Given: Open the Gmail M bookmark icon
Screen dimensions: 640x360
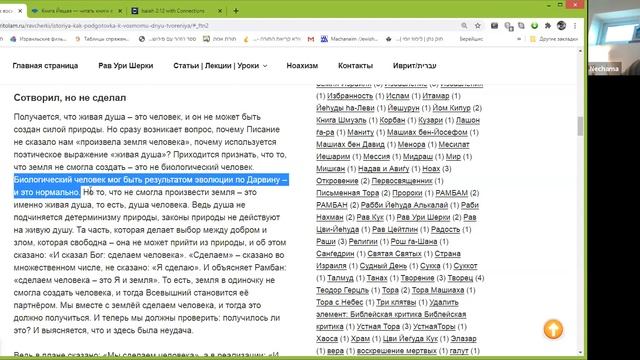Looking at the screenshot, I should 311,39.
